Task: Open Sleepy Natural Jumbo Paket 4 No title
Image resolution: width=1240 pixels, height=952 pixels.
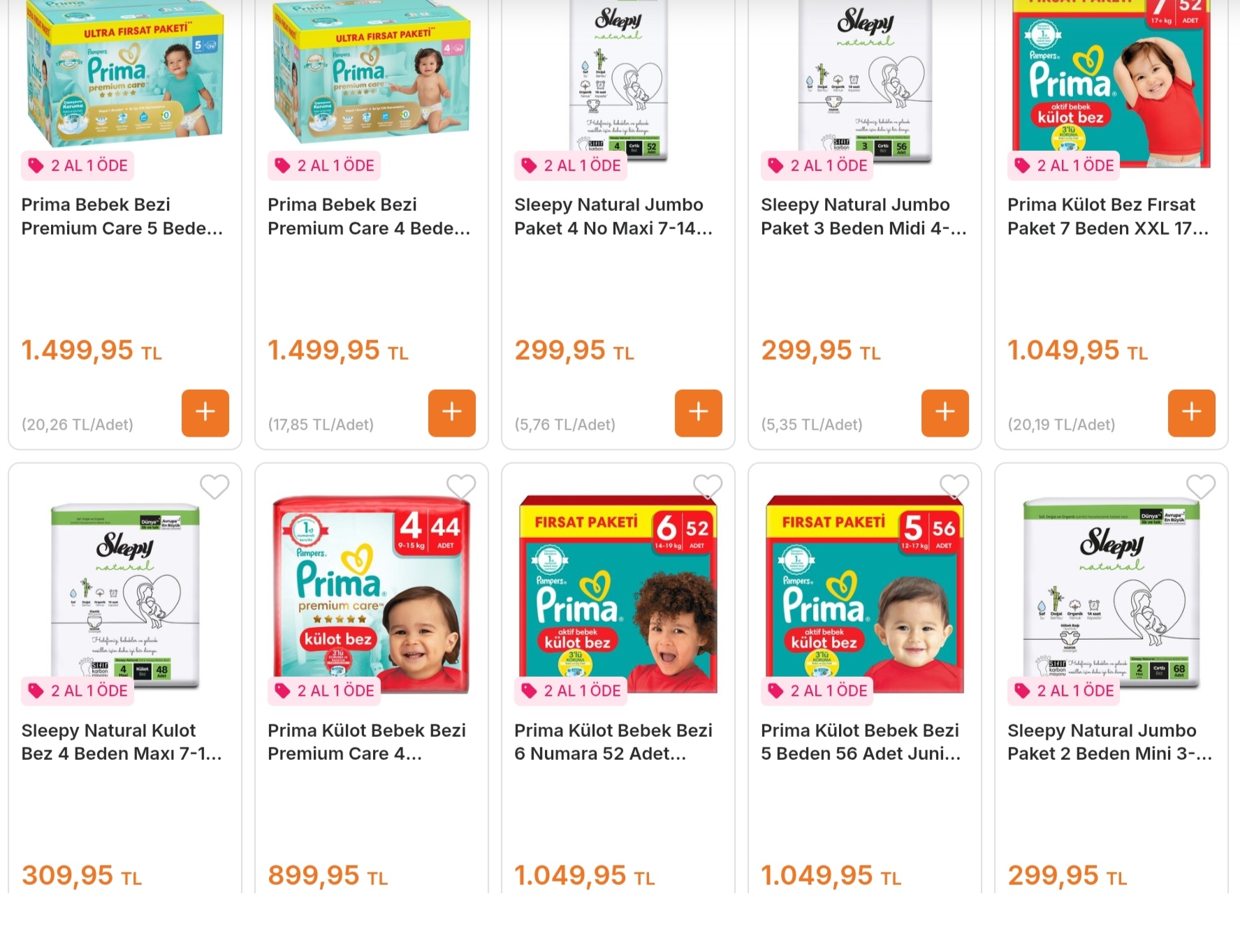Action: tap(613, 217)
